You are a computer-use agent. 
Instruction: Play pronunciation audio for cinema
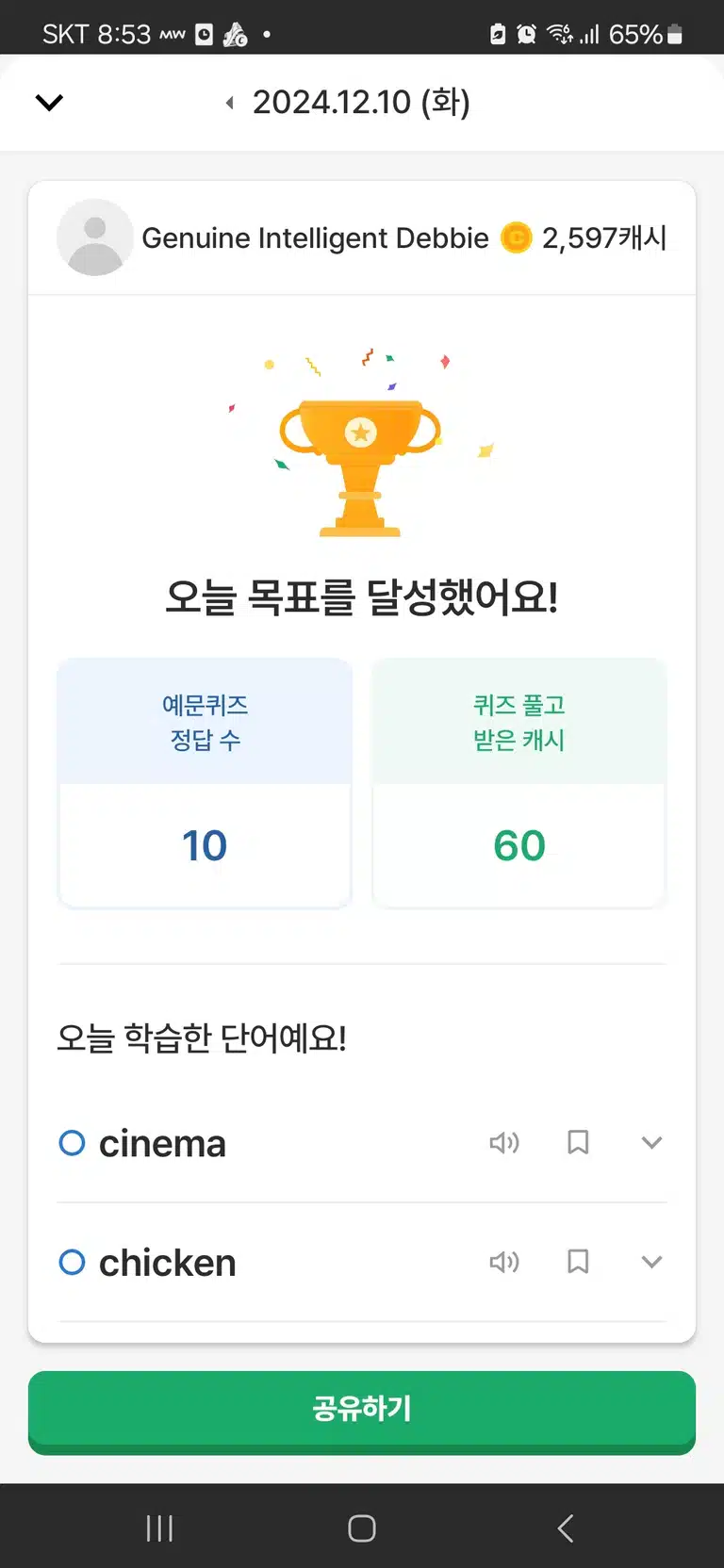[504, 1143]
